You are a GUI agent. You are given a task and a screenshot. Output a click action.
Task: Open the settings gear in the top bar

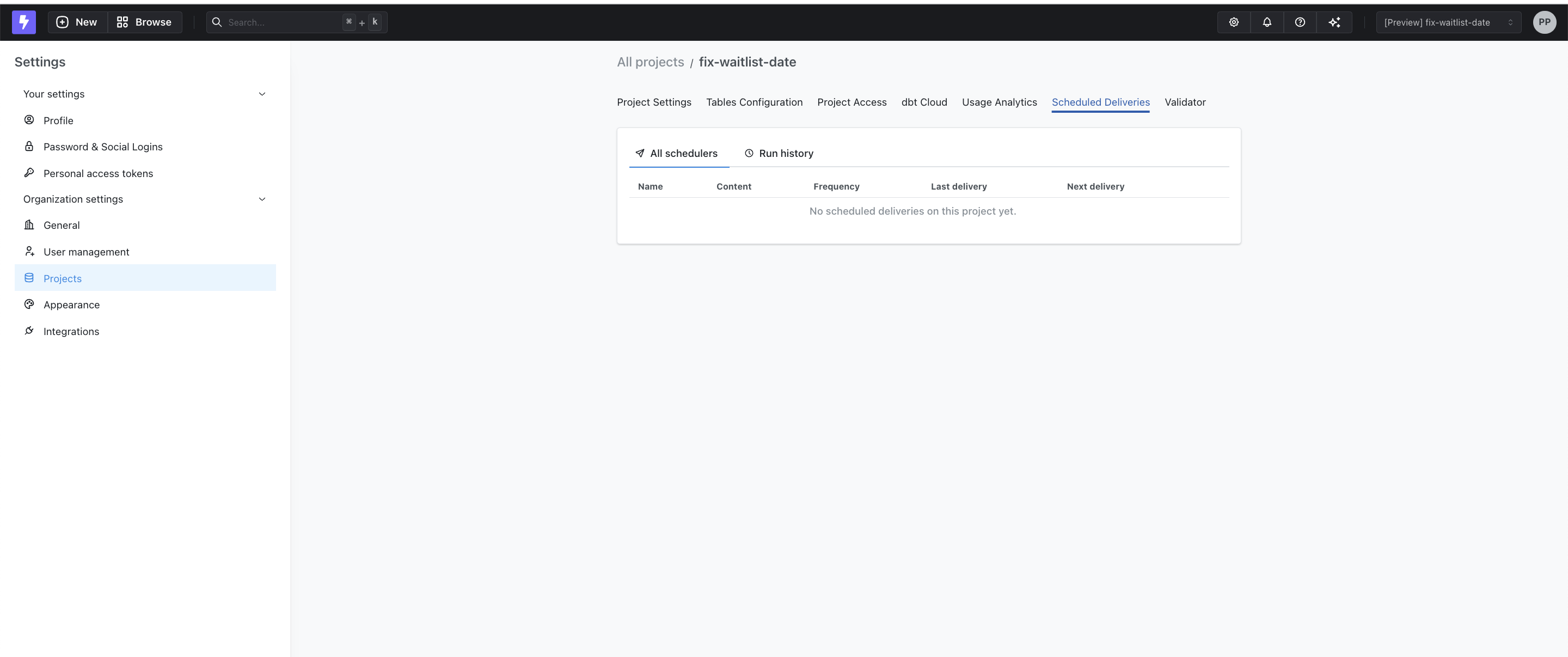1233,22
